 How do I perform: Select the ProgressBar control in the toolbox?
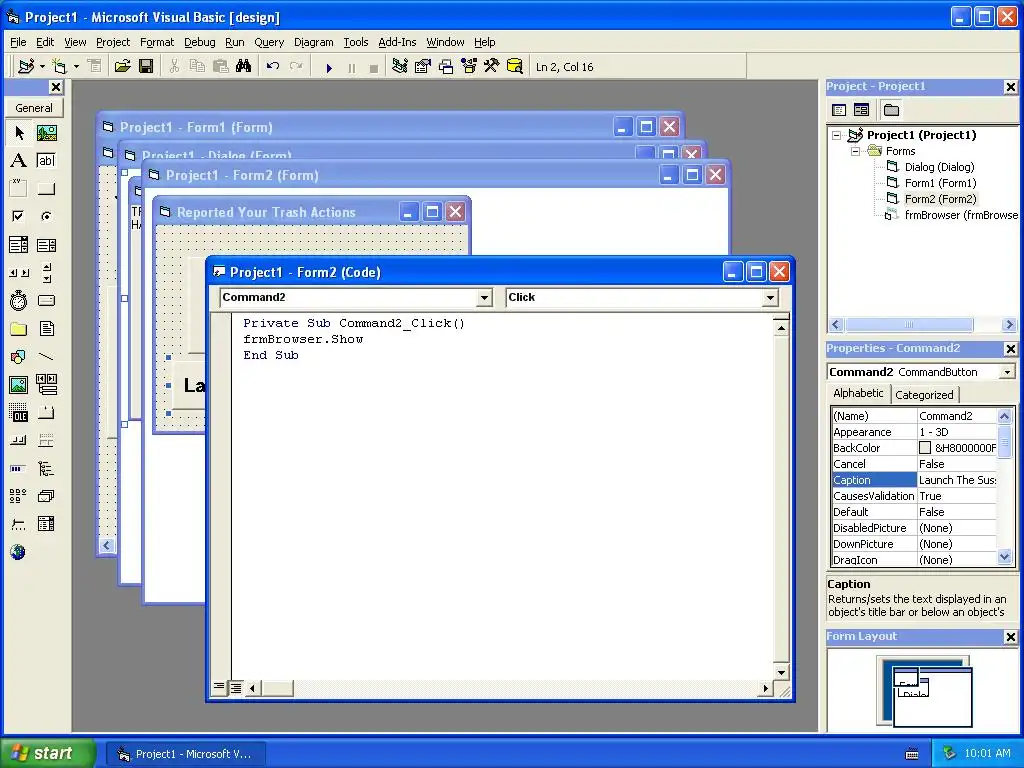pyautogui.click(x=18, y=468)
